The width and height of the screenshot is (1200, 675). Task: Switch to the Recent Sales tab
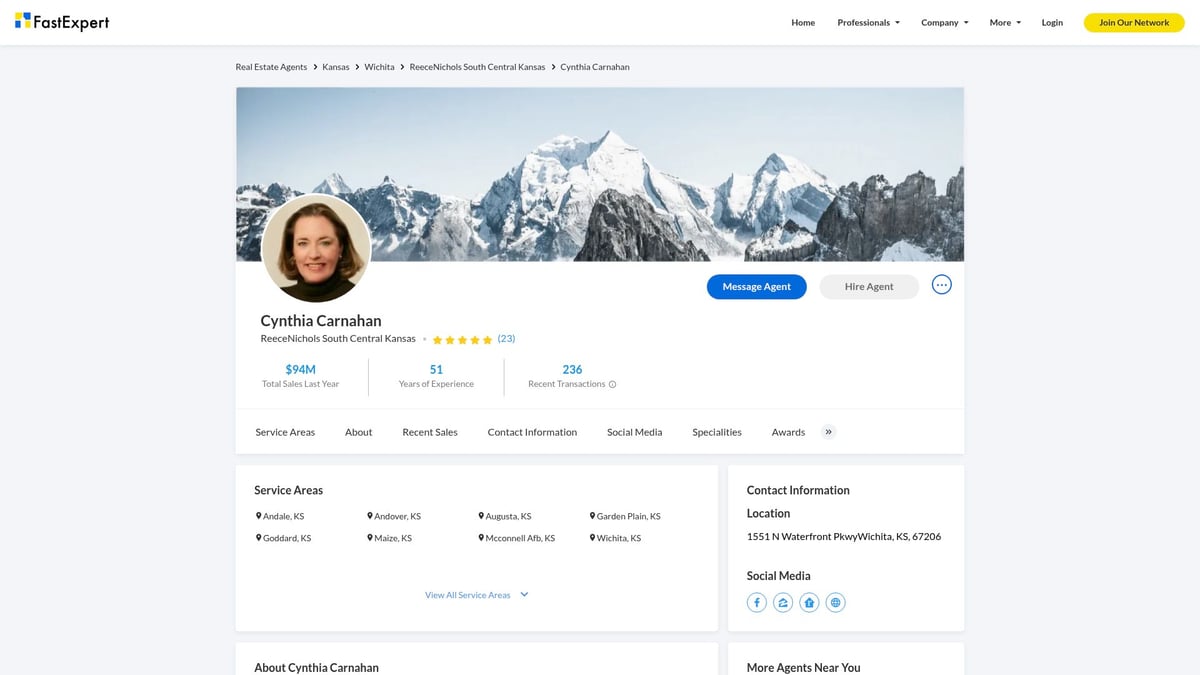(x=429, y=432)
